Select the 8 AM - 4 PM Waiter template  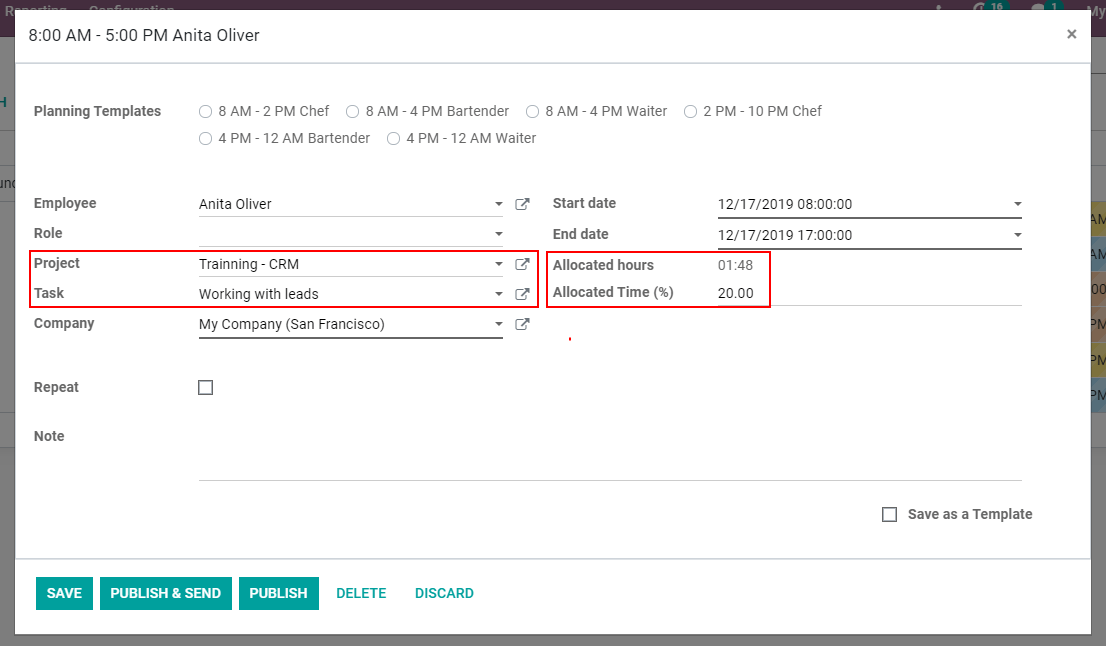pyautogui.click(x=533, y=111)
